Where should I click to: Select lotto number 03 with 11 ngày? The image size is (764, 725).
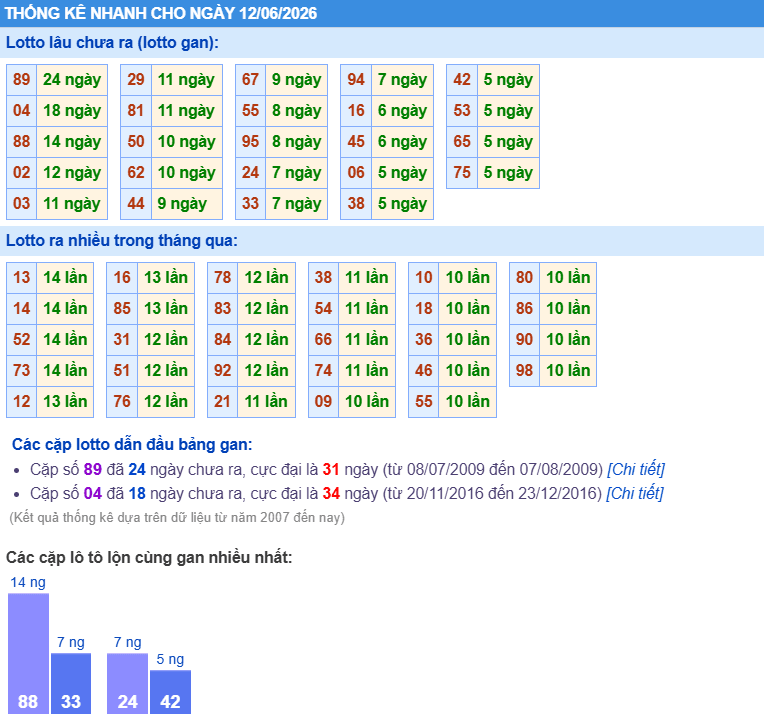click(21, 204)
